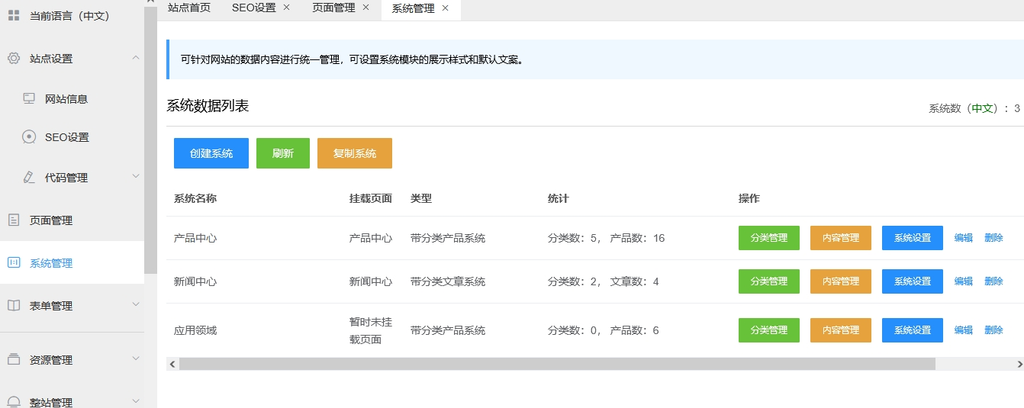This screenshot has width=1024, height=408.
Task: Open 分类管理 for 新闻中心
Action: click(x=769, y=281)
